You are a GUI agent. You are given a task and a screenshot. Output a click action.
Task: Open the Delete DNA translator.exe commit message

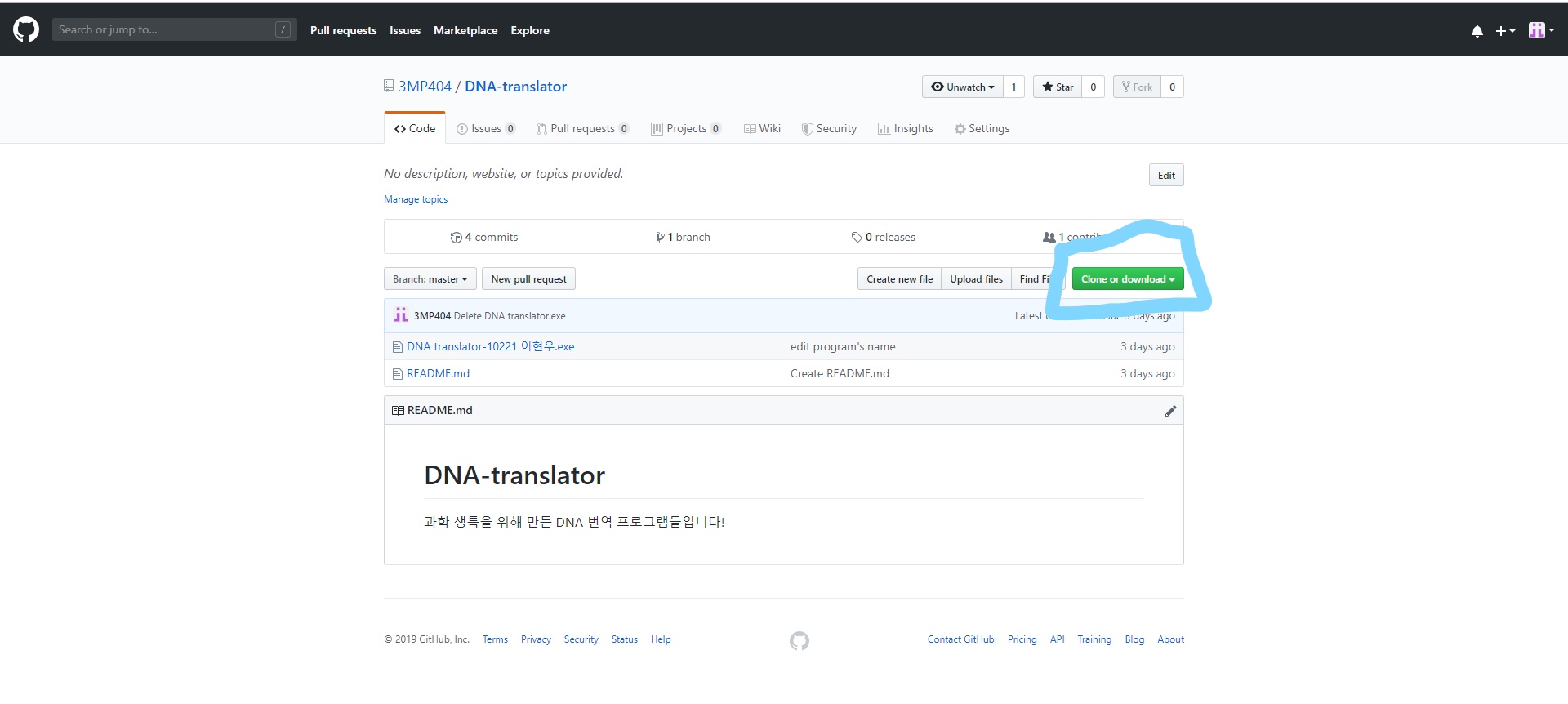pos(510,316)
